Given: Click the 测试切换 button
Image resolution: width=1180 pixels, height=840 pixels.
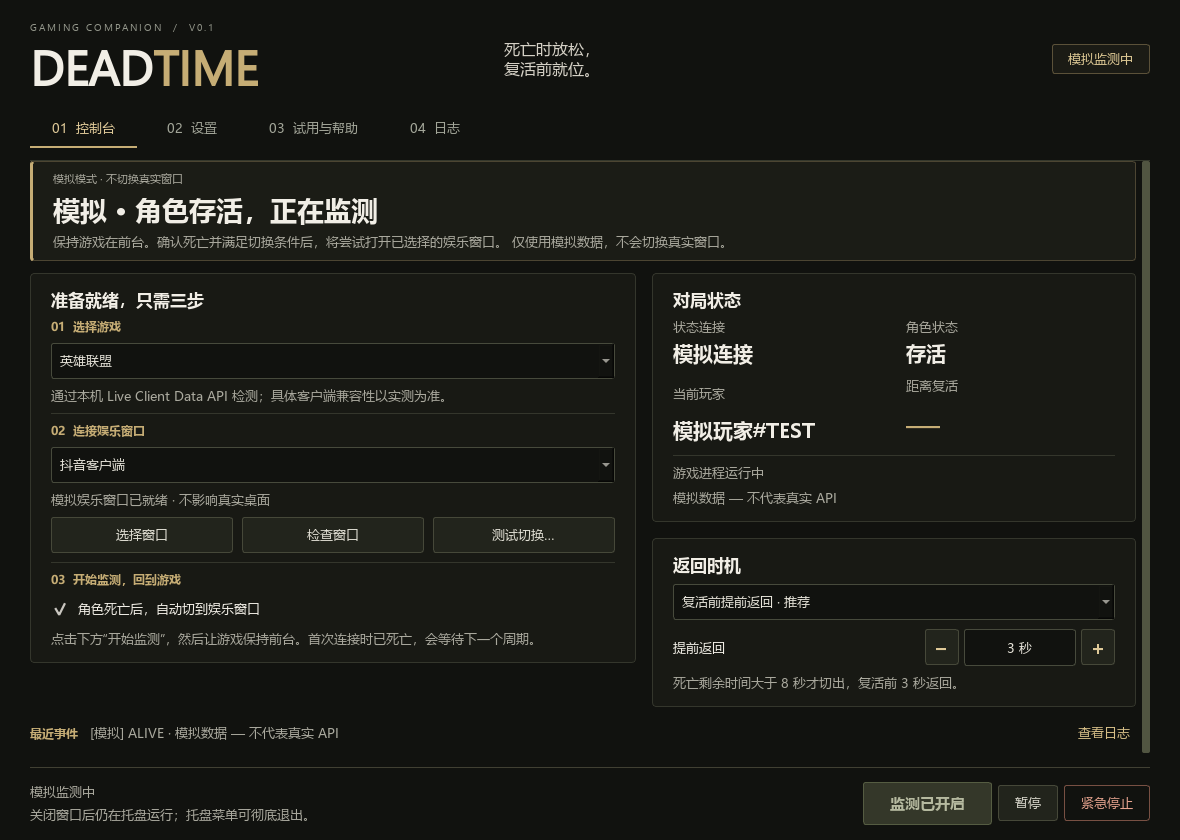Looking at the screenshot, I should coord(524,535).
